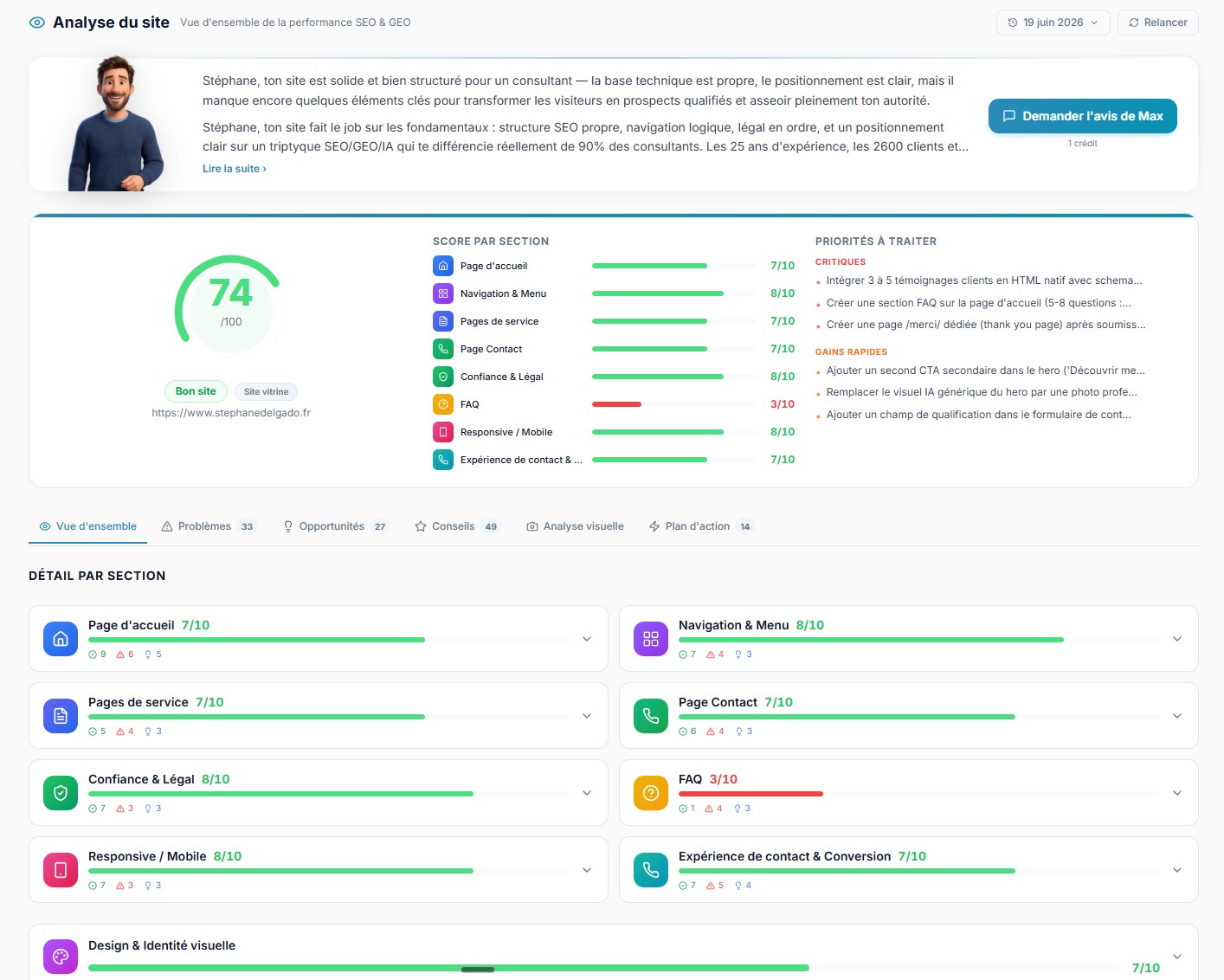Click the palette icon on Design & Identité visuelle card

(x=61, y=957)
